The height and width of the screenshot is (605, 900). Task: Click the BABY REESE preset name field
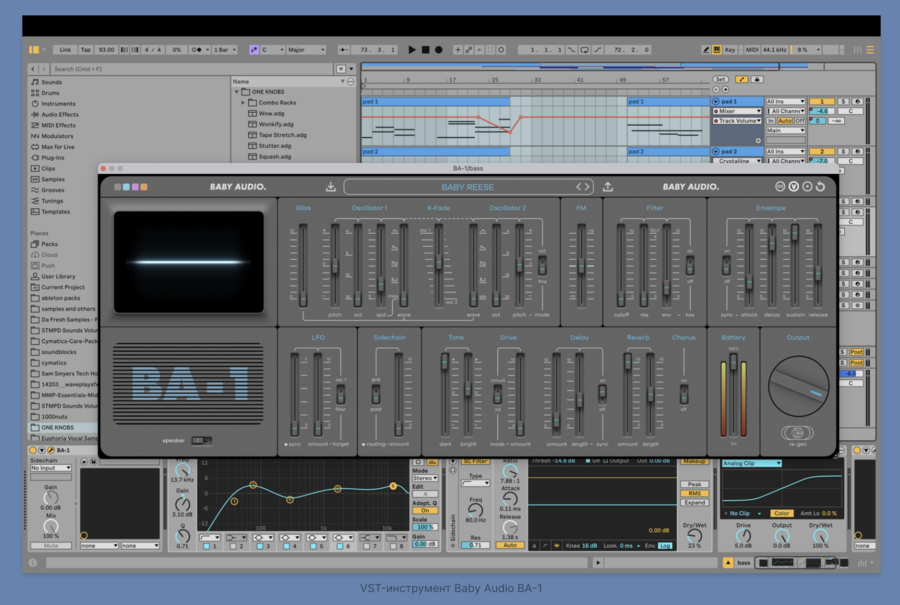coord(467,187)
